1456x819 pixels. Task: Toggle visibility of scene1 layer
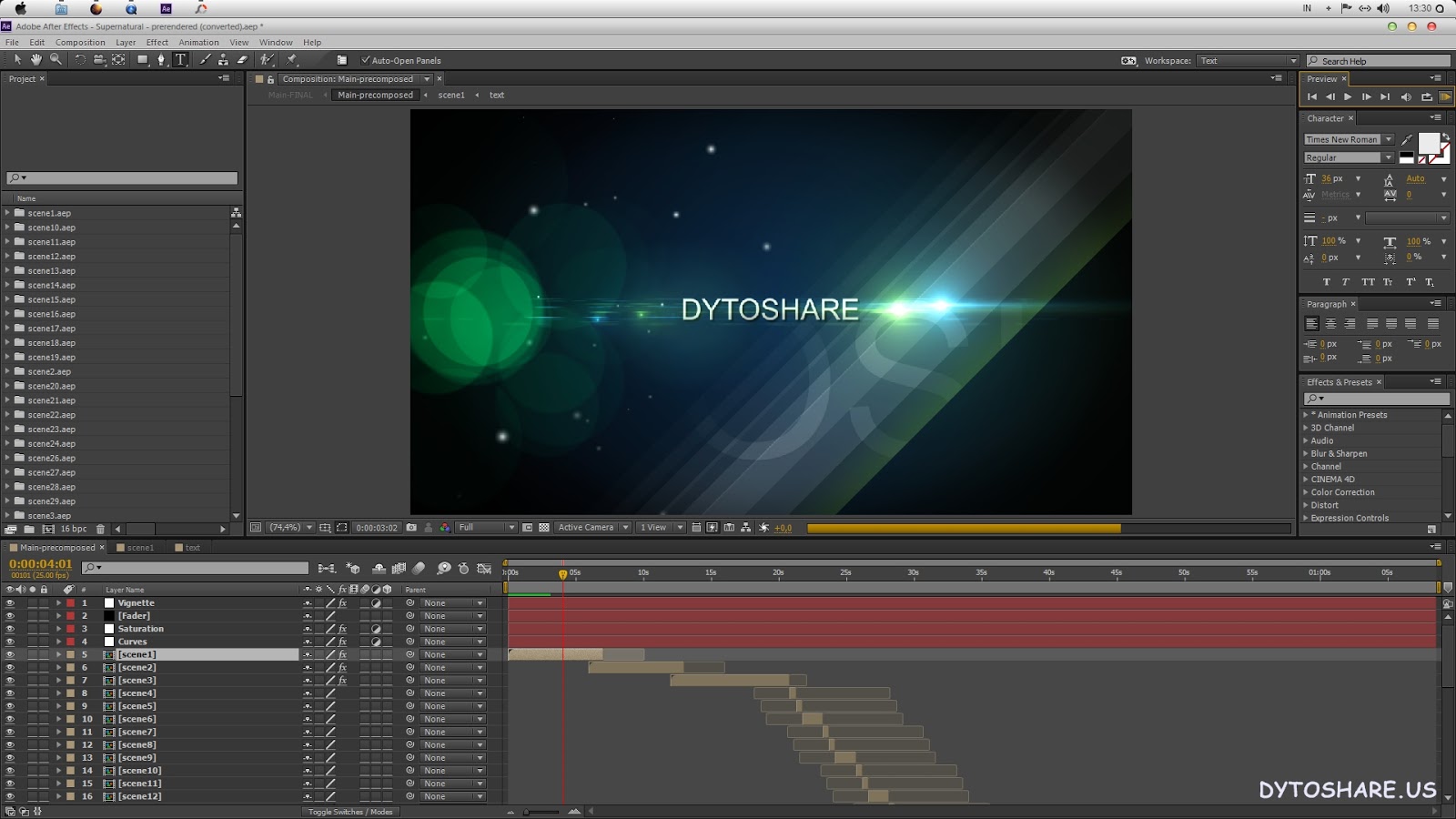[10, 655]
